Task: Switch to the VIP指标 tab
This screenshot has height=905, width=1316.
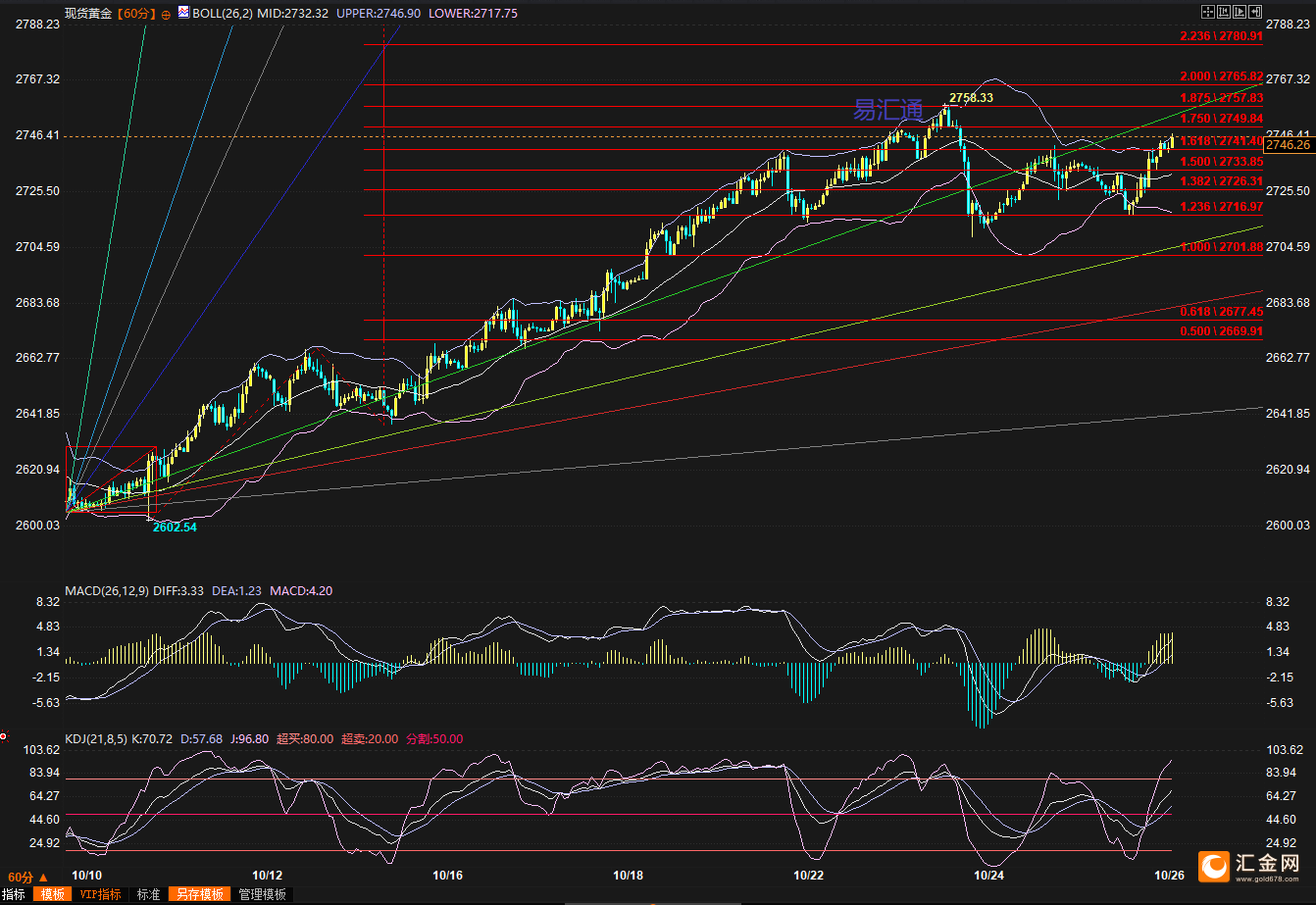Action: tap(100, 894)
